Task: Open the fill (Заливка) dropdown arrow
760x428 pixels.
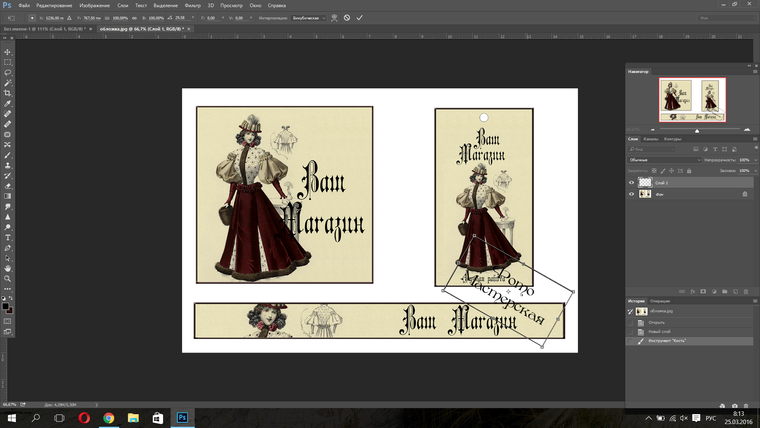Action: (x=755, y=171)
